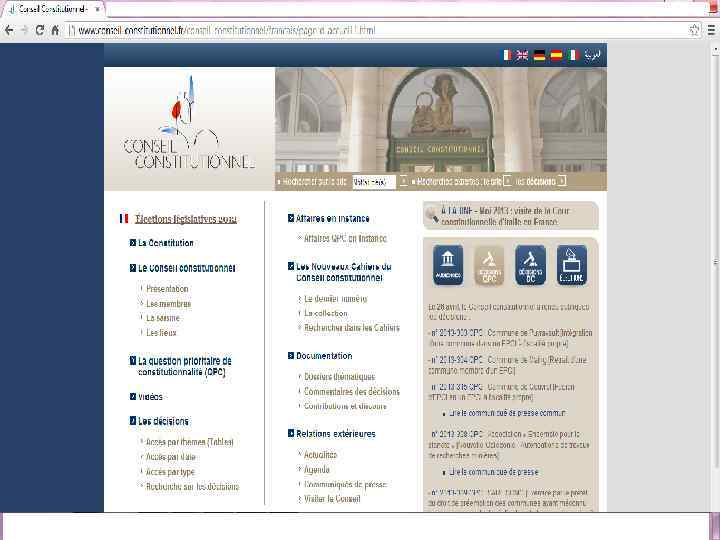Viewport: 720px width, 540px height.
Task: Click the search box in banner
Action: point(374,182)
